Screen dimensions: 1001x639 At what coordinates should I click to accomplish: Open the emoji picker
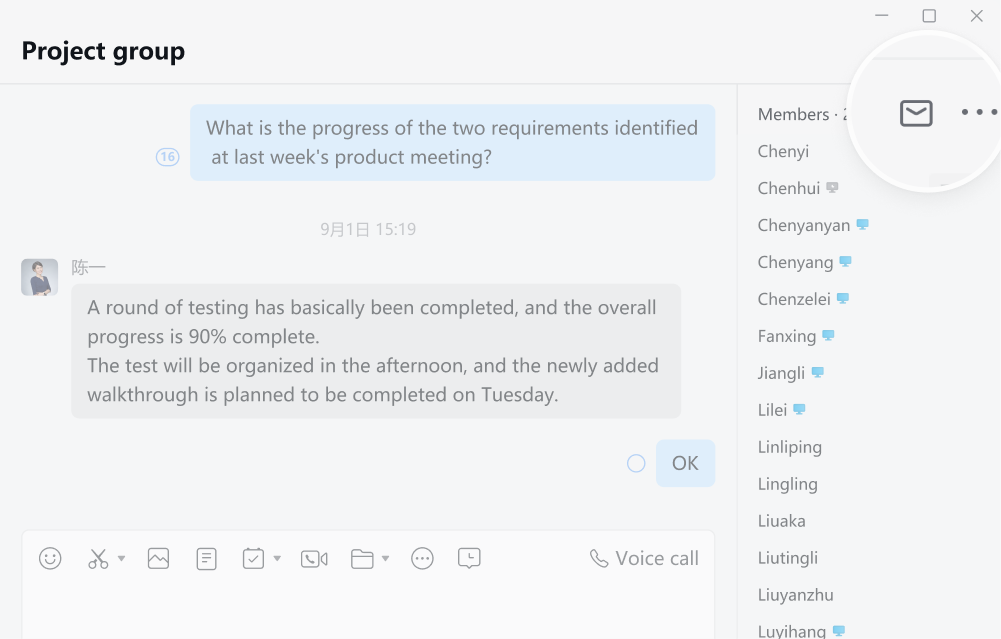(x=50, y=559)
